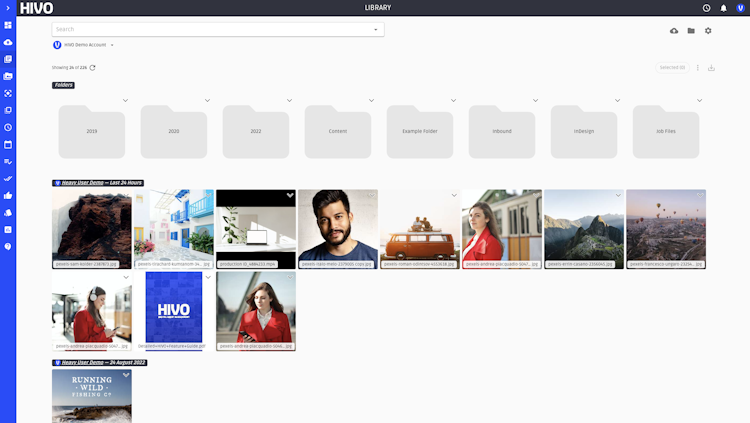Click the Selected (0) button
Viewport: 750px width, 423px height.
pos(672,67)
